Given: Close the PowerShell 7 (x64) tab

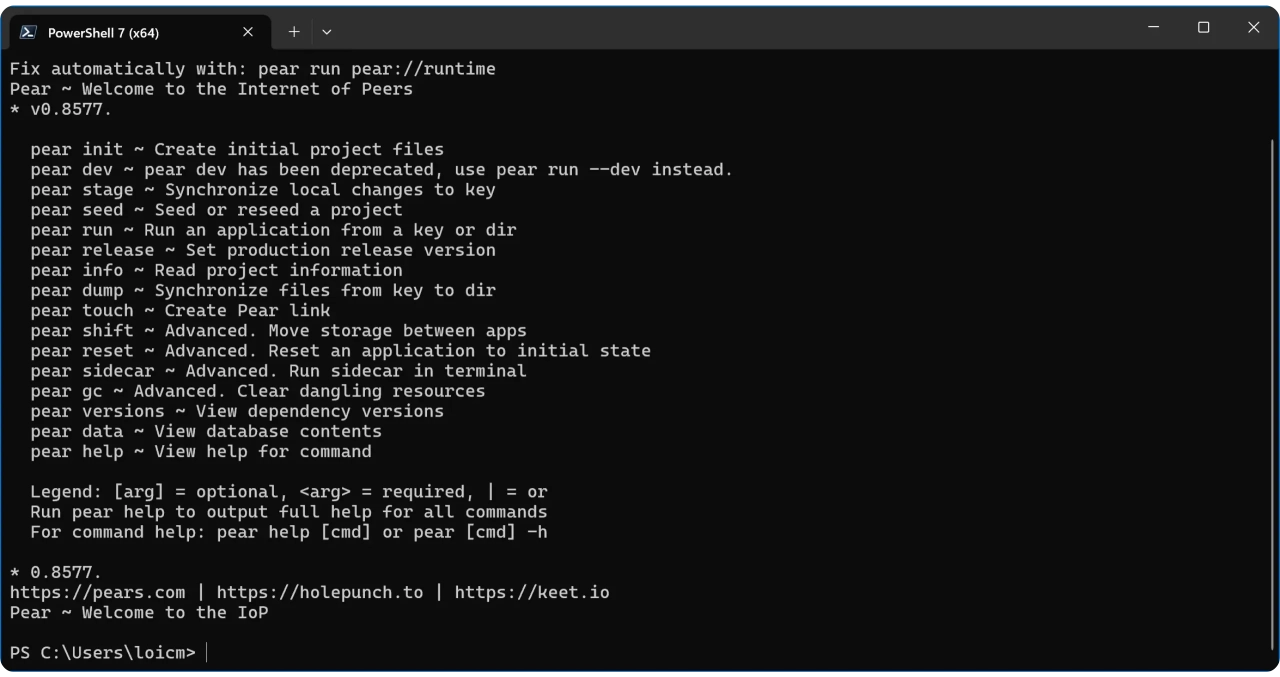Looking at the screenshot, I should point(248,32).
